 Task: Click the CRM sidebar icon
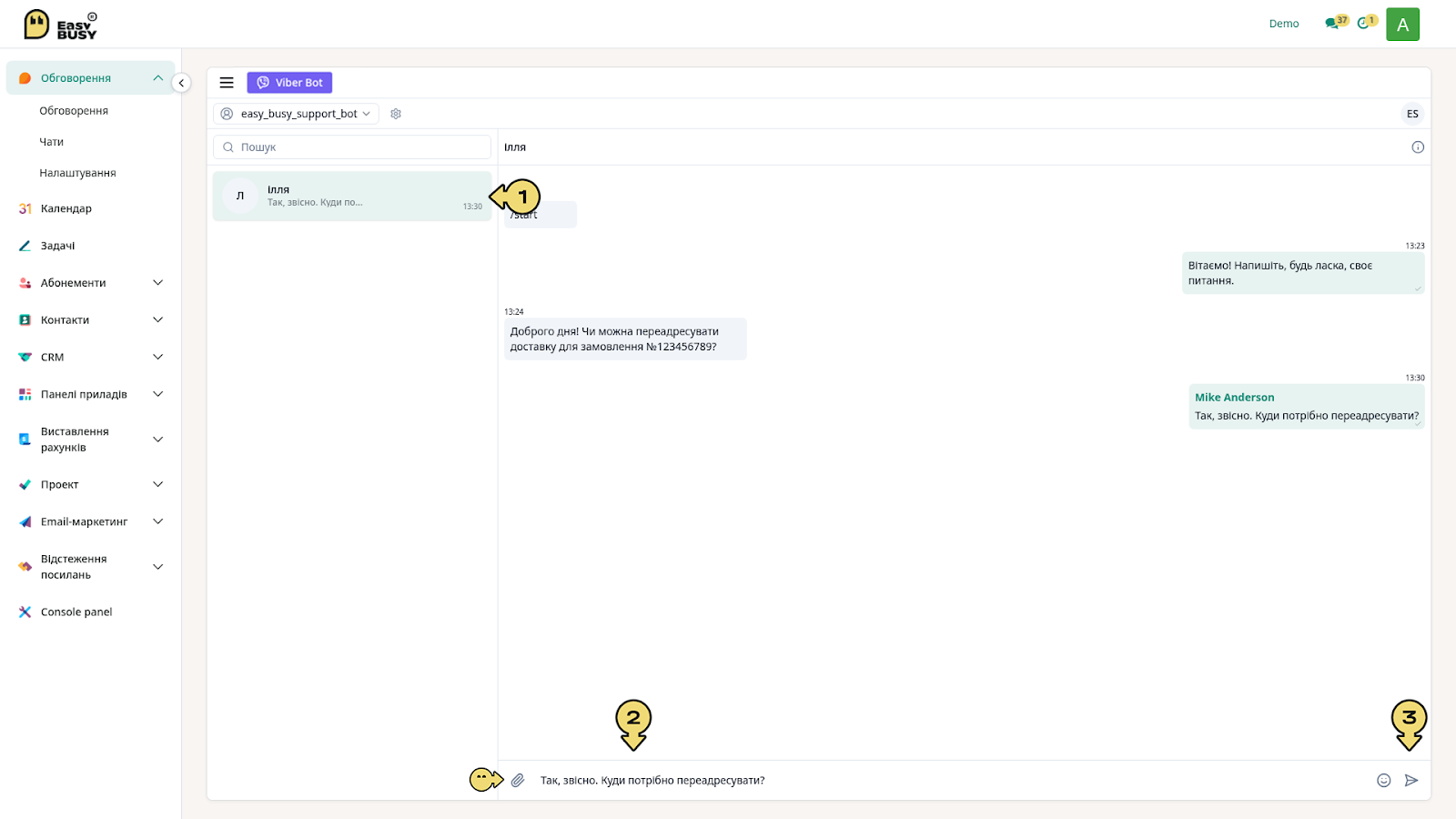click(x=25, y=358)
